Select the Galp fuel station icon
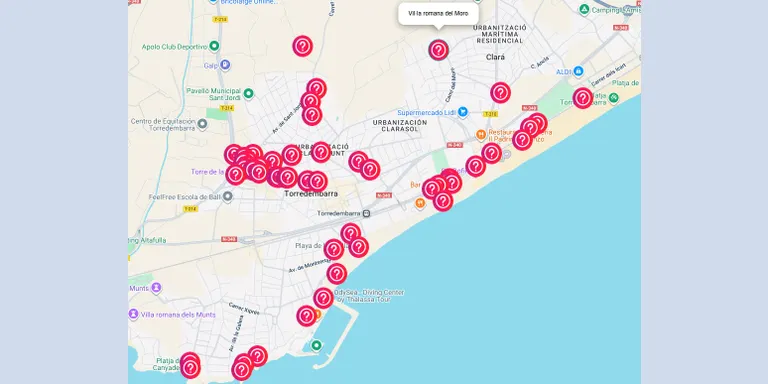The height and width of the screenshot is (384, 768). (225, 64)
